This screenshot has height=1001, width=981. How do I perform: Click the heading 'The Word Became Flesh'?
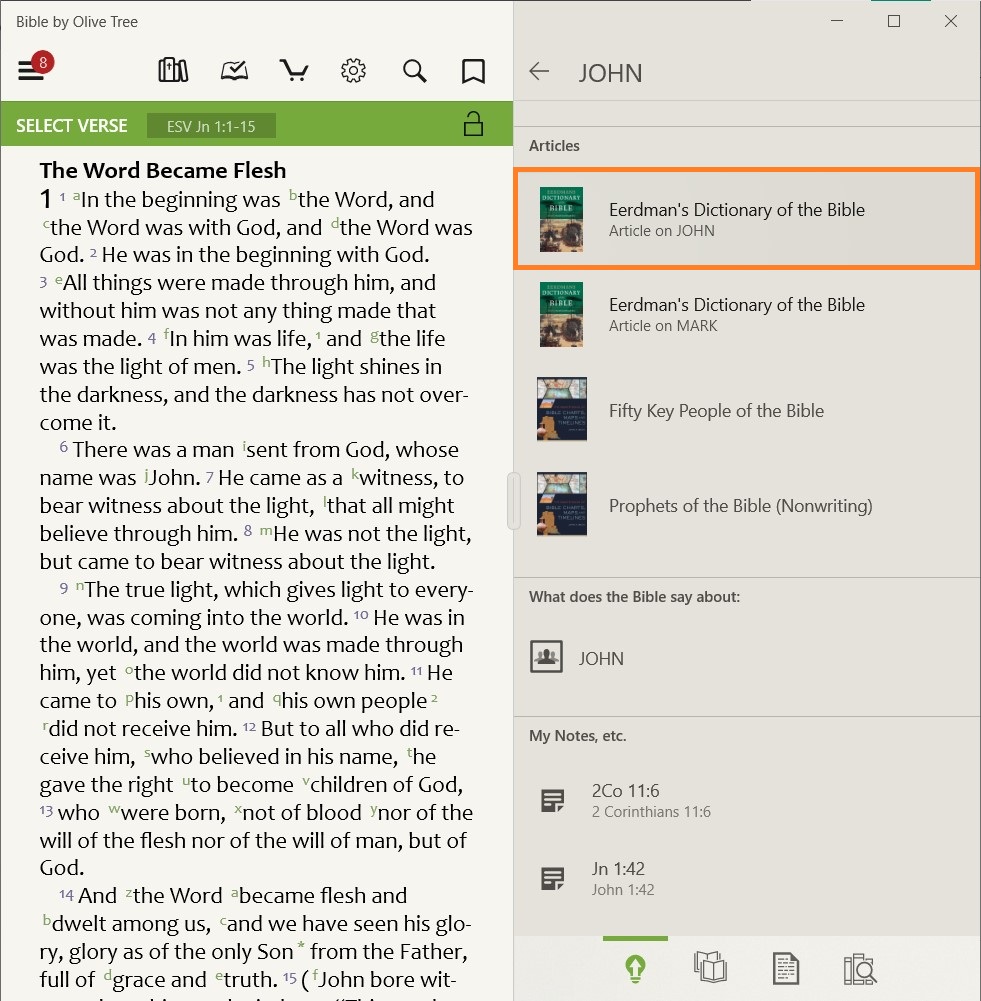[163, 170]
